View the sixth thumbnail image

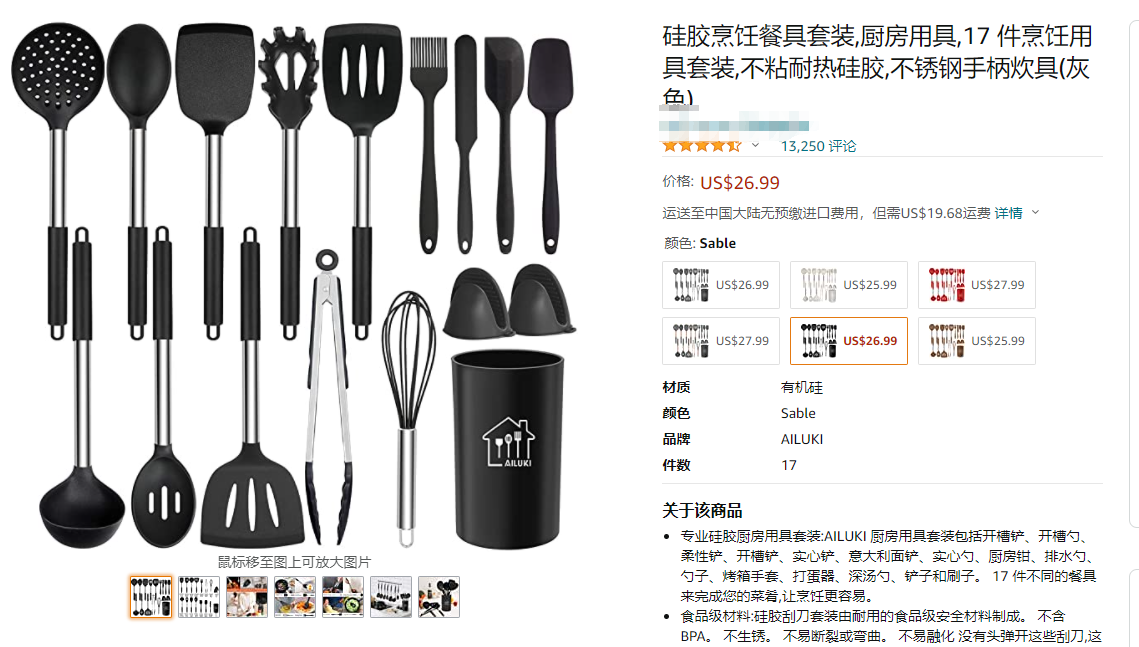(x=391, y=597)
